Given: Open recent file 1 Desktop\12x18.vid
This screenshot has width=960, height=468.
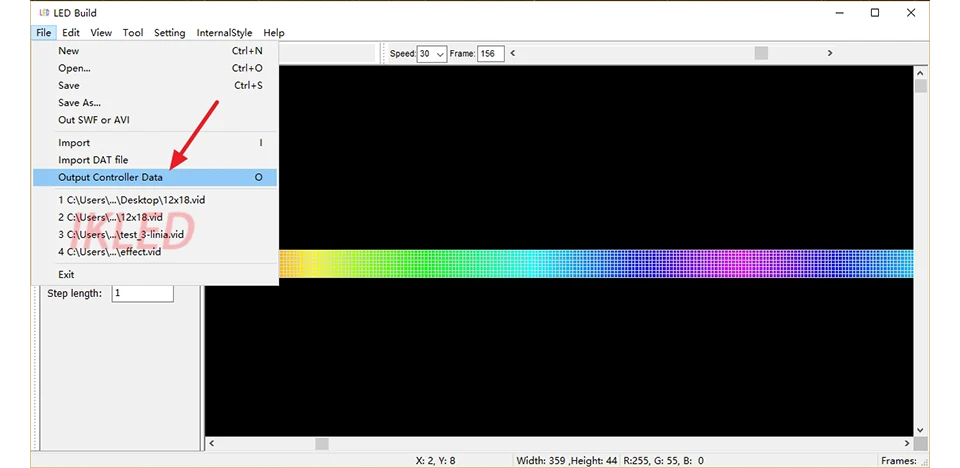Looking at the screenshot, I should [x=156, y=200].
